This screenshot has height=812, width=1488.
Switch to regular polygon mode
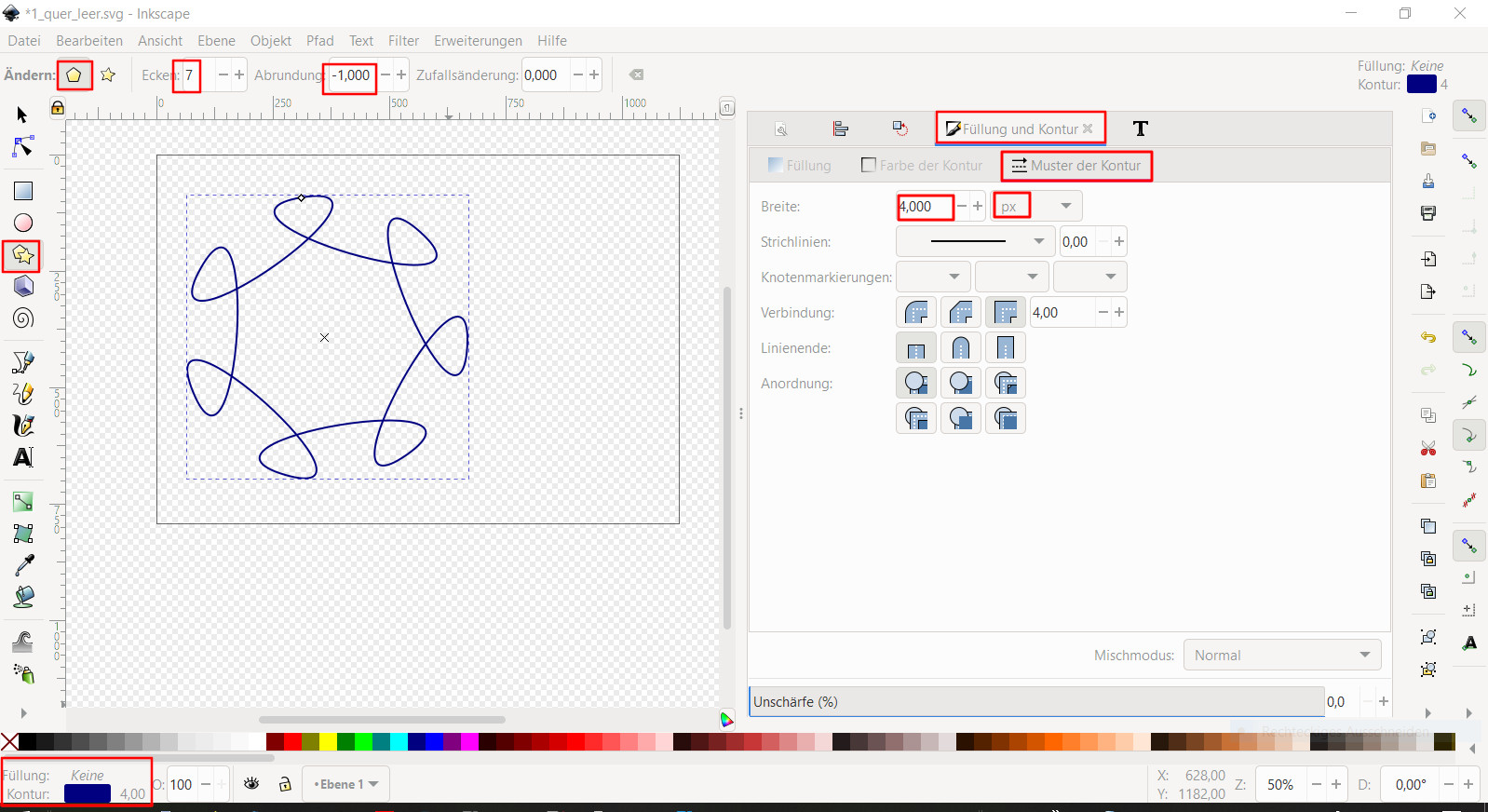pos(74,74)
